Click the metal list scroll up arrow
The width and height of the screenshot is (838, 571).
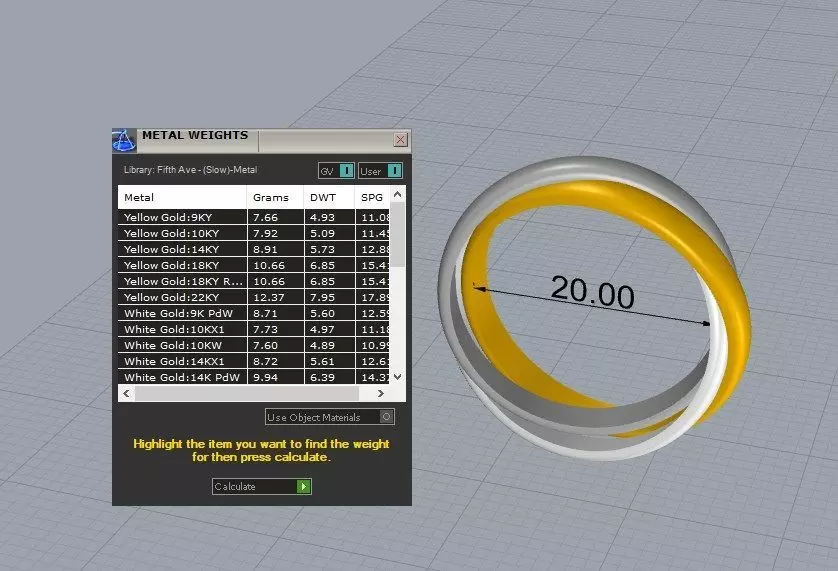(x=397, y=195)
